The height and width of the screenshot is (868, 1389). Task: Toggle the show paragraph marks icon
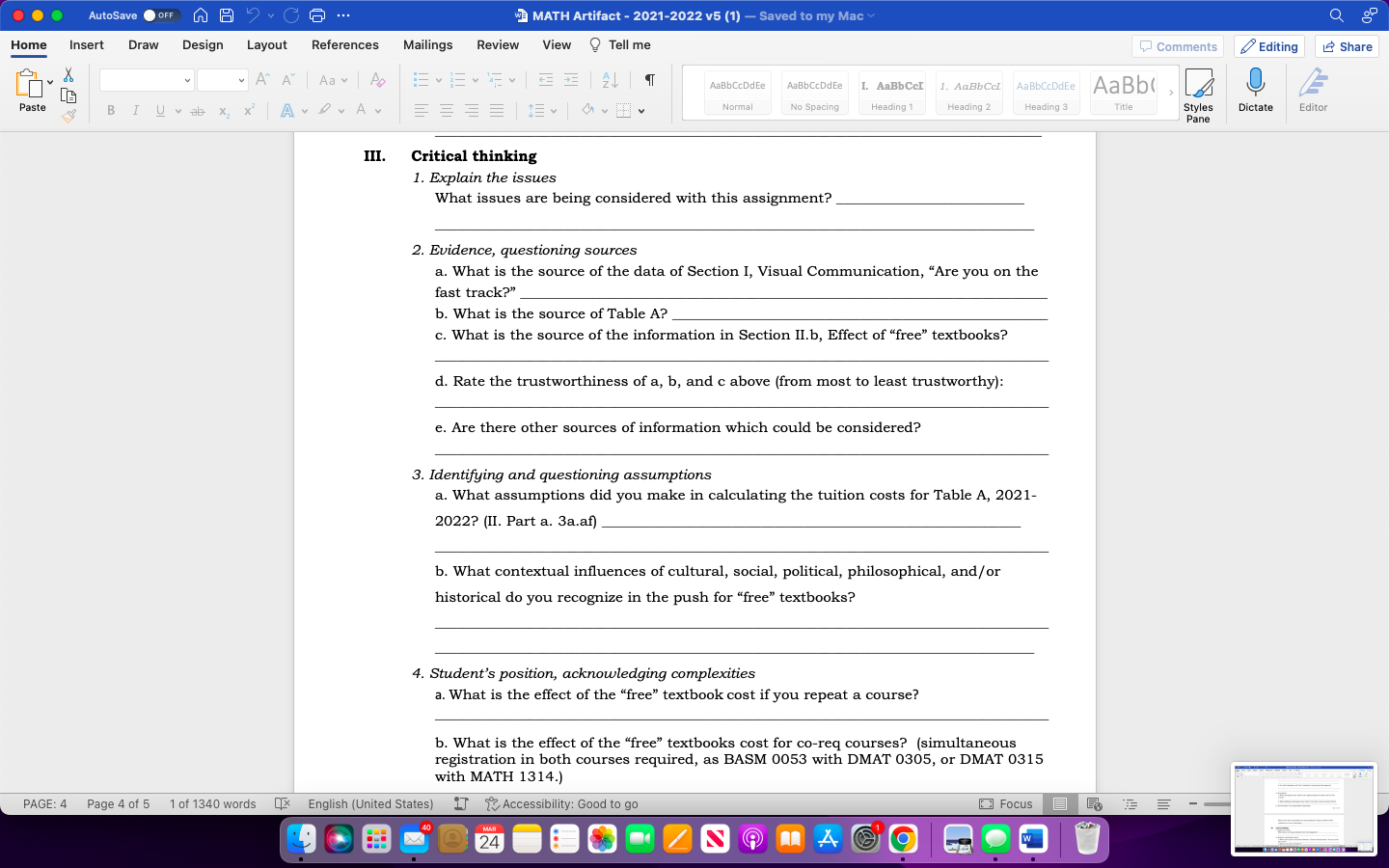click(649, 80)
